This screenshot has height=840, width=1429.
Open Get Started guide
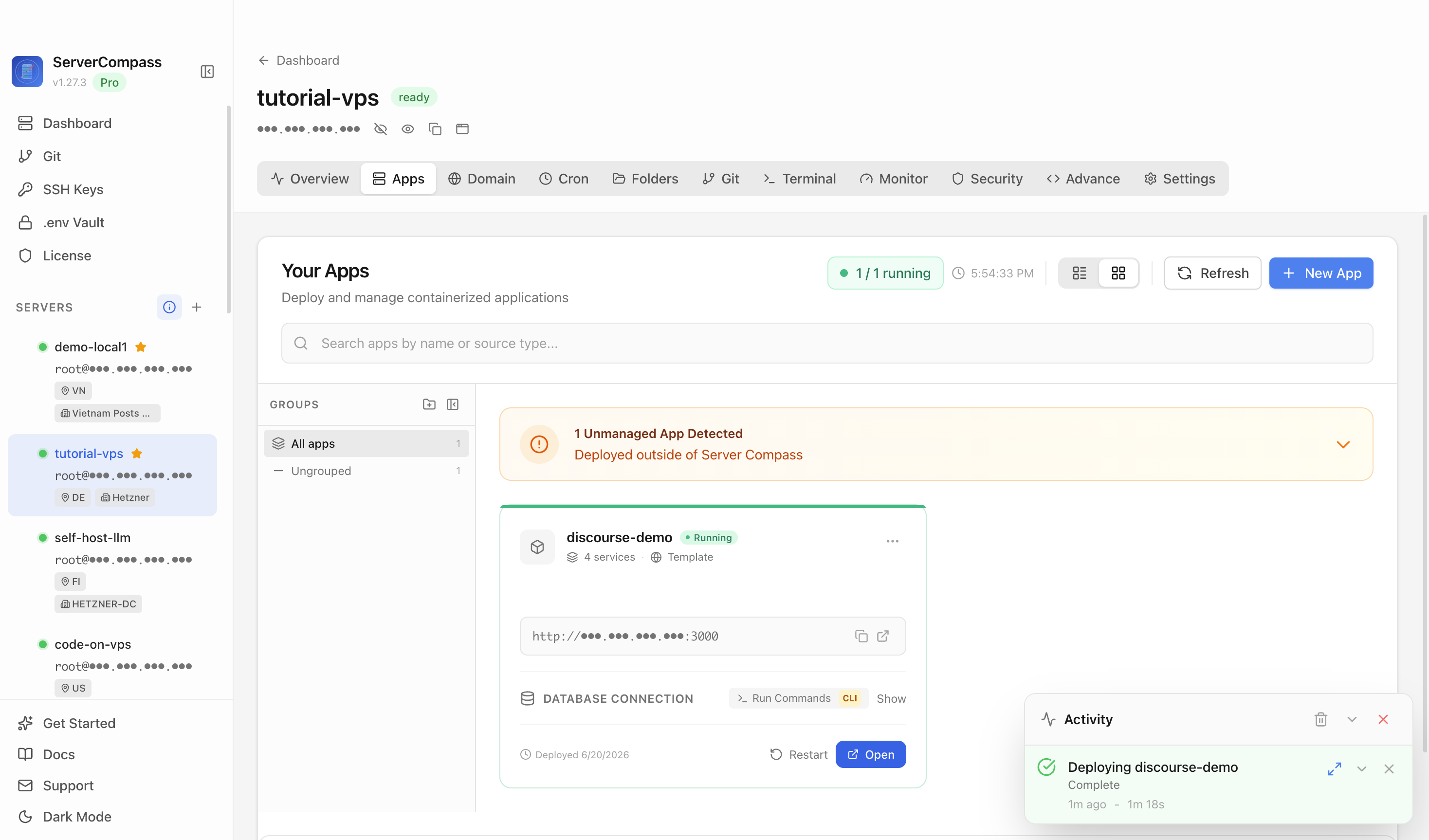(67, 723)
